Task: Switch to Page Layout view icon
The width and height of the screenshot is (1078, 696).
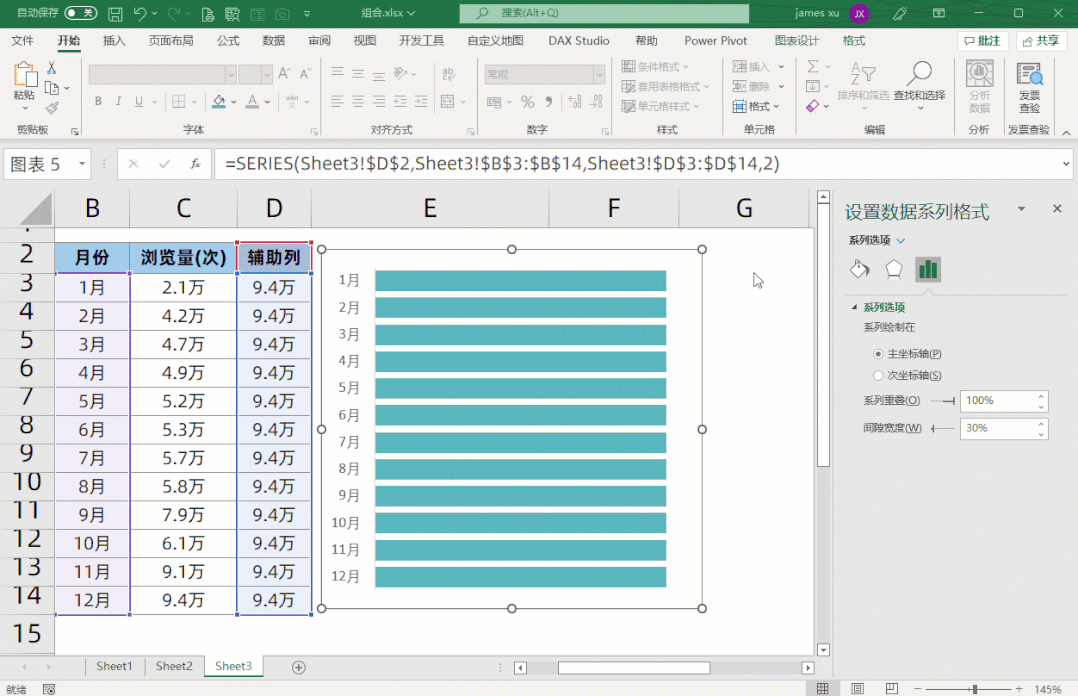Action: click(857, 688)
